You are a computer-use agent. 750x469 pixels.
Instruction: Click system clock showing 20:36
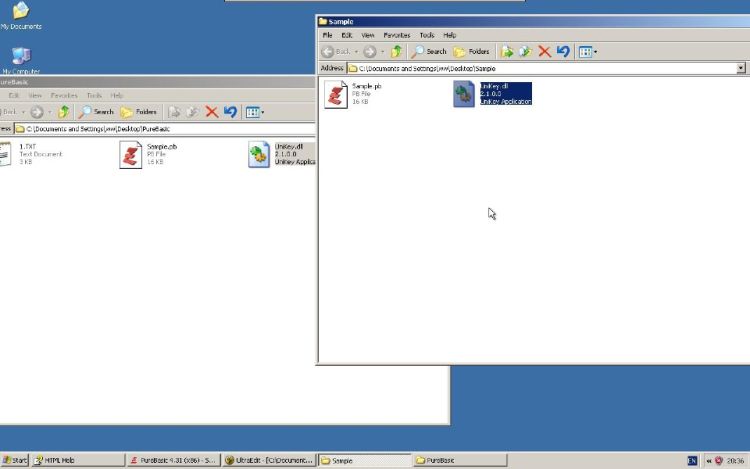(736, 461)
